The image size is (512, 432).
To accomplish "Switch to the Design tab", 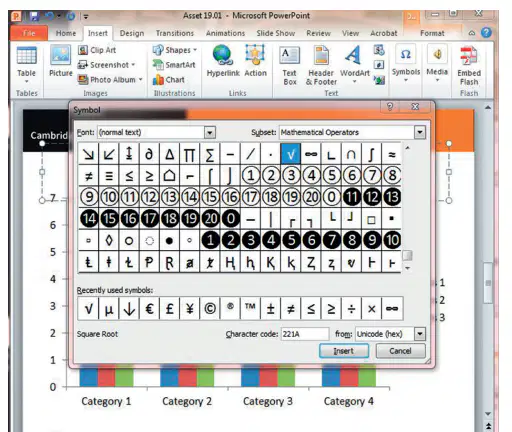I will 132,33.
